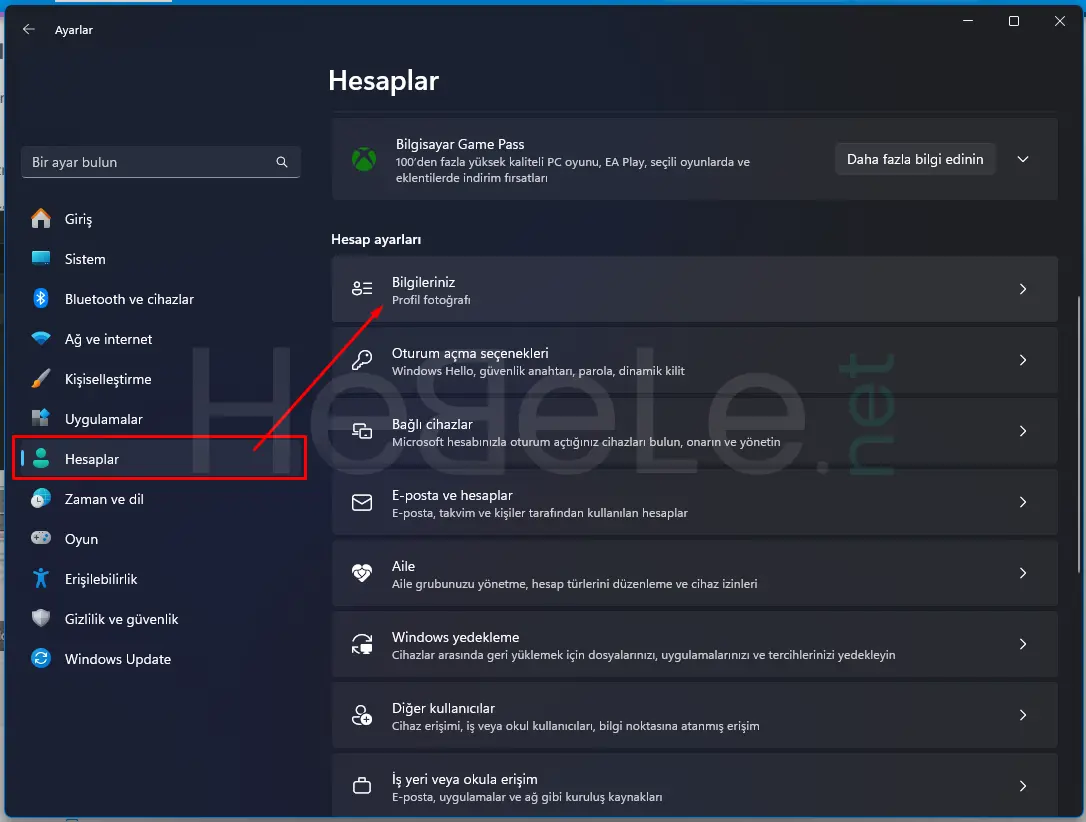
Task: Click the Oyun gamepad icon
Action: (x=41, y=538)
